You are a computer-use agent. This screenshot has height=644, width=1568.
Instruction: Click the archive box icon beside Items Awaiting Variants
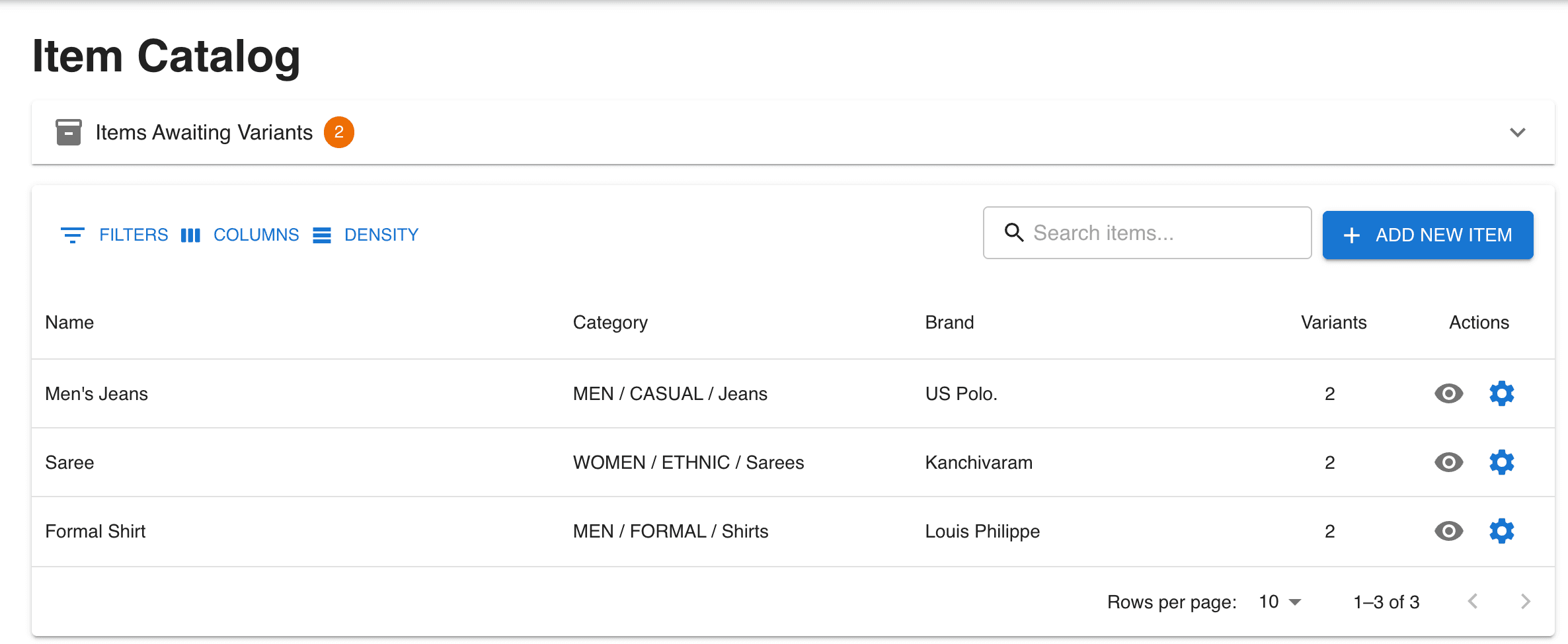(x=69, y=132)
